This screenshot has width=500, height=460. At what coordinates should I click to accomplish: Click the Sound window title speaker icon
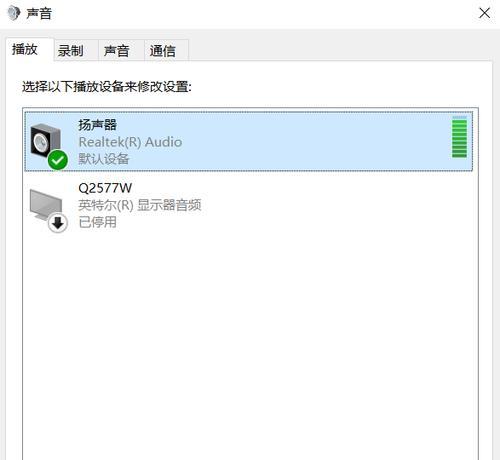(14, 13)
